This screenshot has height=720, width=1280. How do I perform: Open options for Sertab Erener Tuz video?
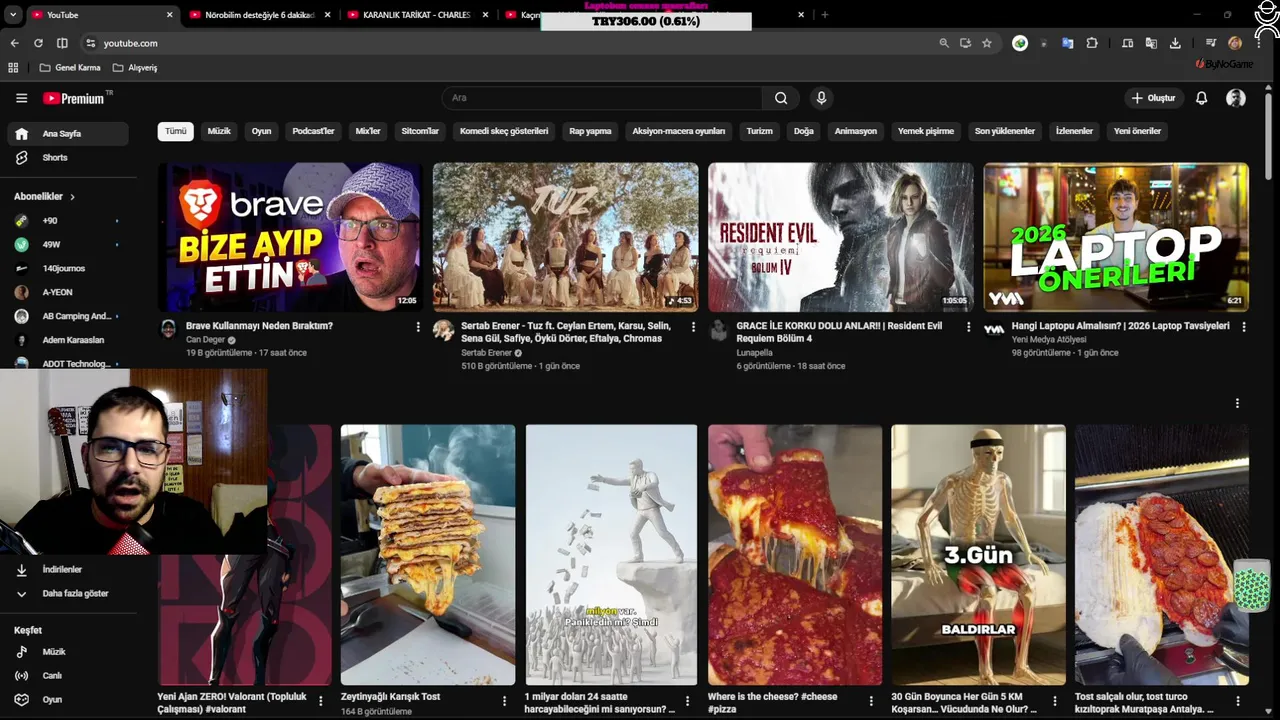click(693, 327)
